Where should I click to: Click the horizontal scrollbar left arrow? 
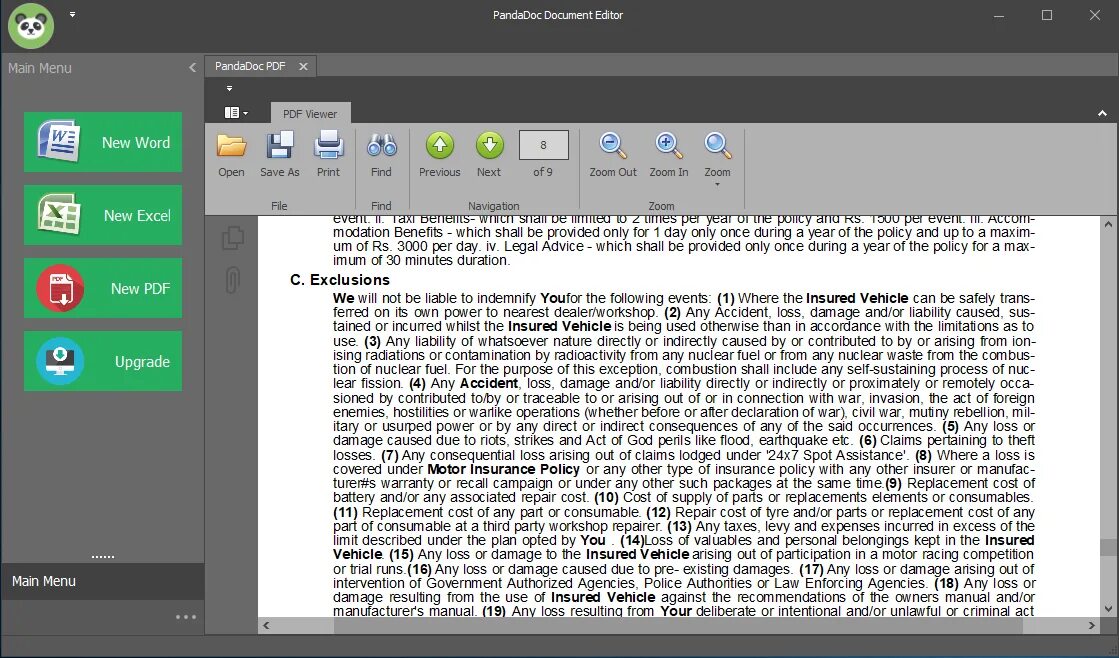[266, 625]
